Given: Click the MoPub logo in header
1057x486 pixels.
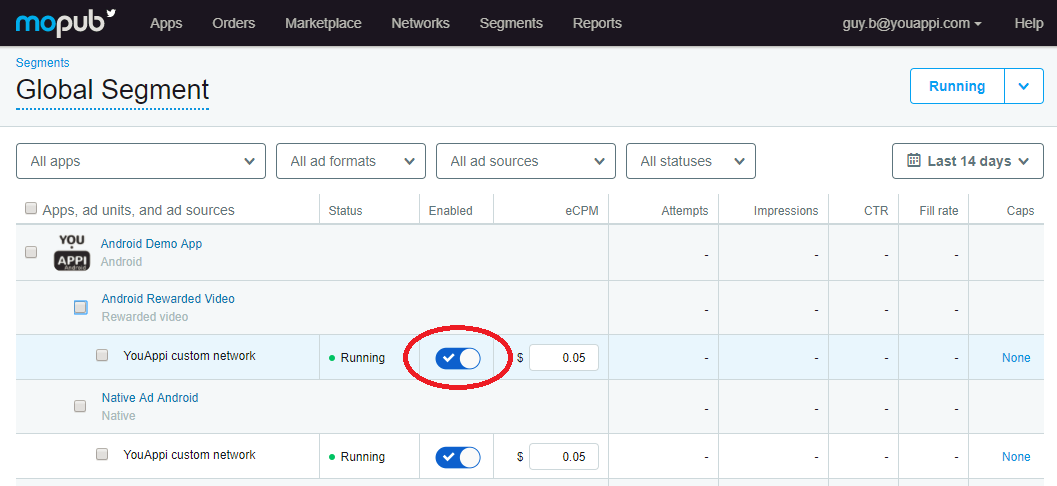Looking at the screenshot, I should pos(65,22).
